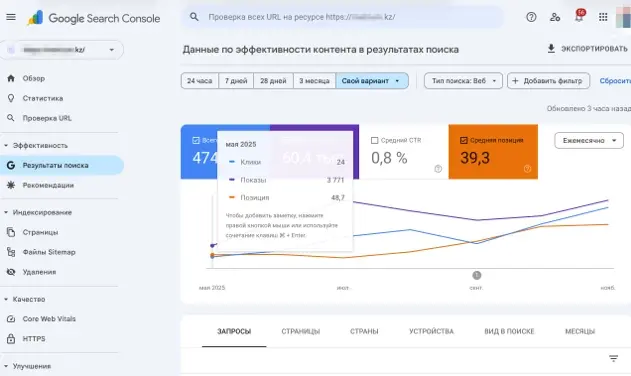Select the 3 месяца date range
The width and height of the screenshot is (631, 376).
314,81
